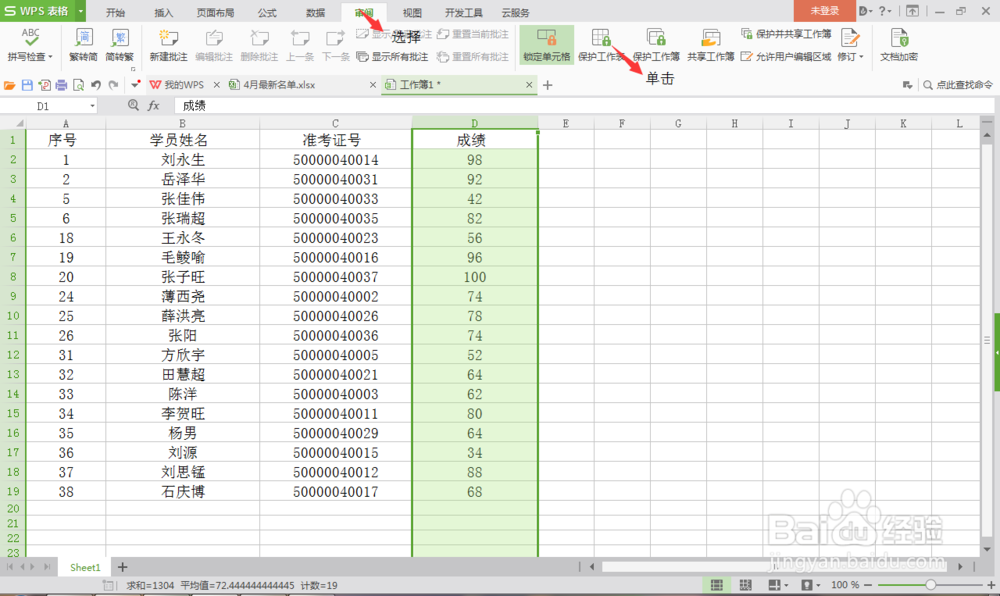Click the open folder icon in quick toolbar
The image size is (1000, 596).
coord(10,85)
